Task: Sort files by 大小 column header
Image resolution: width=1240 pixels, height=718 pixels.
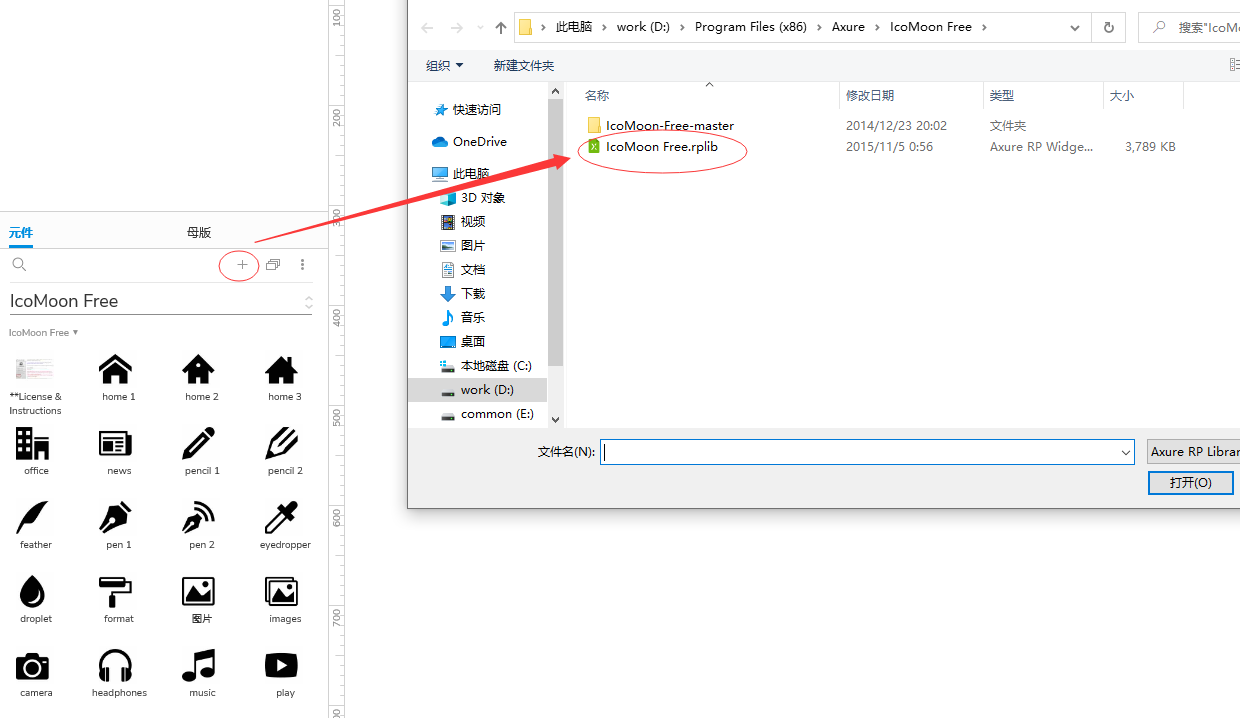Action: pos(1122,96)
